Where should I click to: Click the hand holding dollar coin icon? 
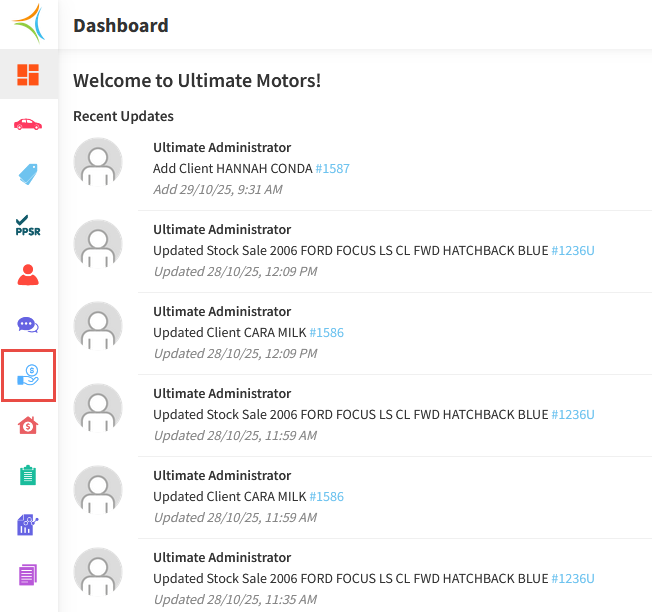28,376
